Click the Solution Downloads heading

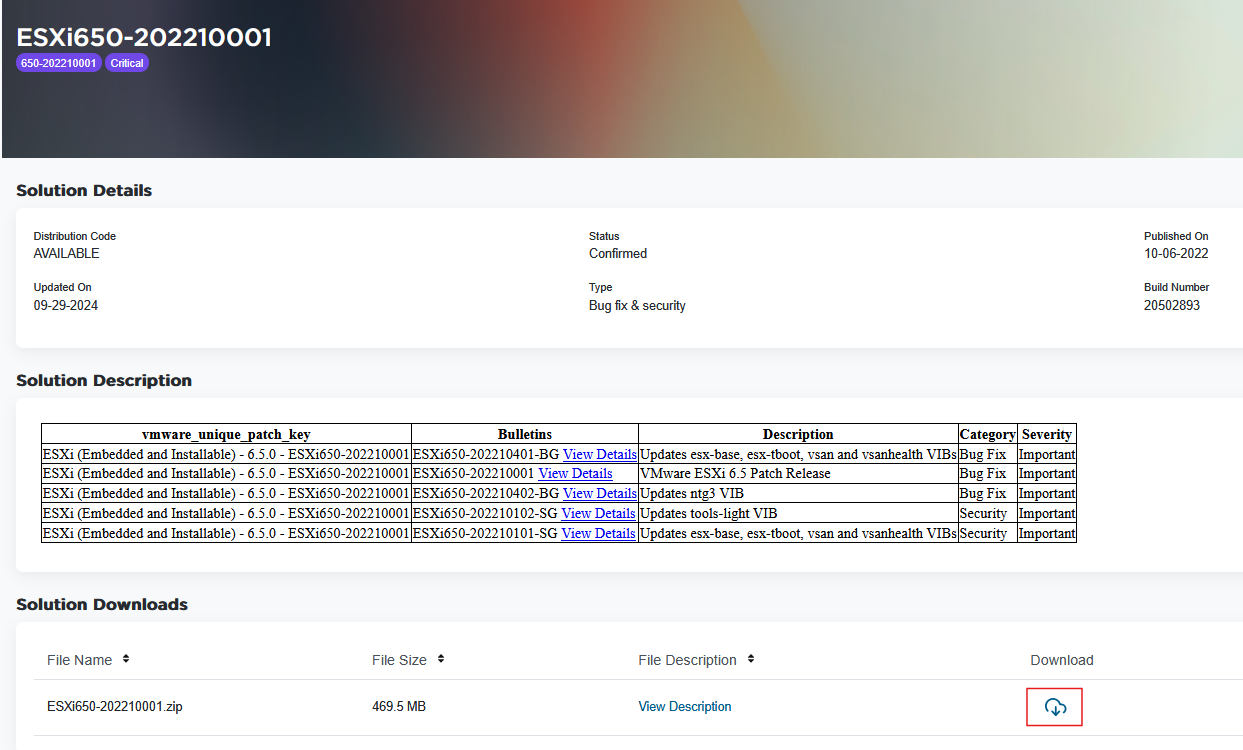tap(102, 604)
